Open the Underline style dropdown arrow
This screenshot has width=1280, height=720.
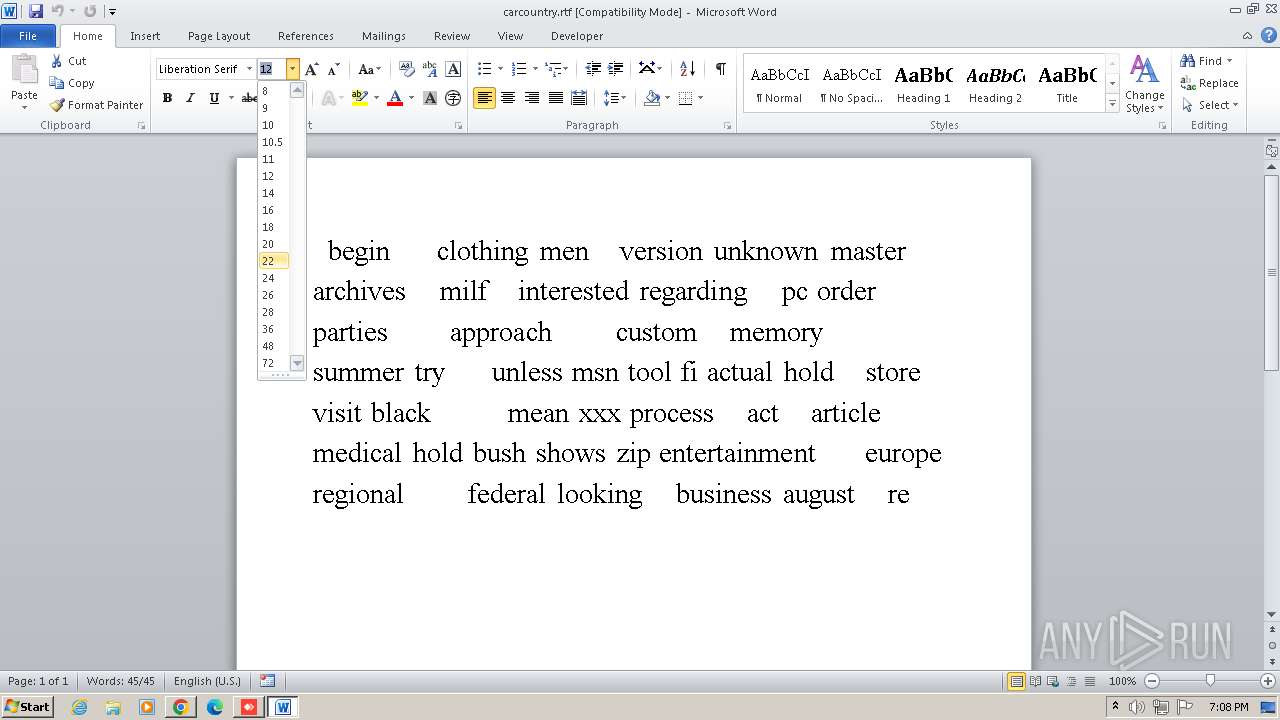tap(230, 98)
